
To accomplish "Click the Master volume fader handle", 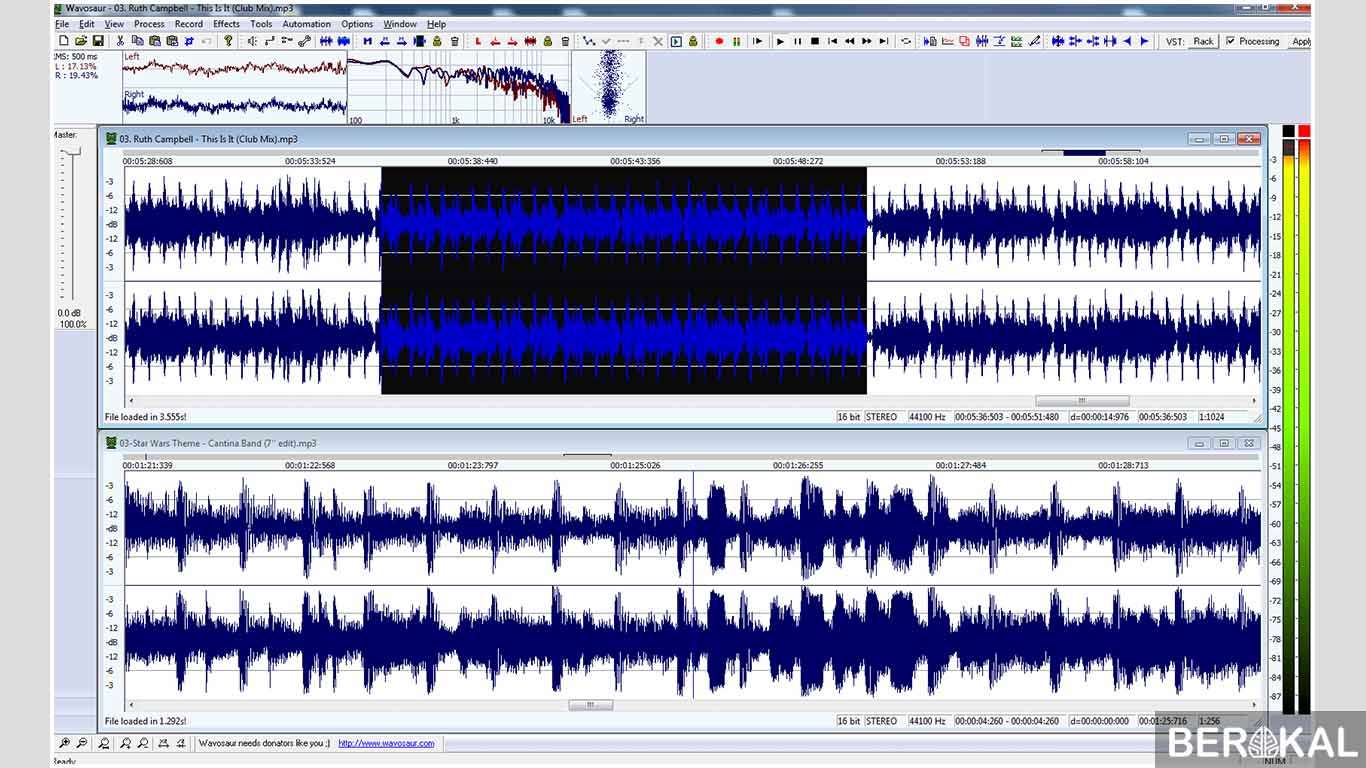I will [71, 152].
